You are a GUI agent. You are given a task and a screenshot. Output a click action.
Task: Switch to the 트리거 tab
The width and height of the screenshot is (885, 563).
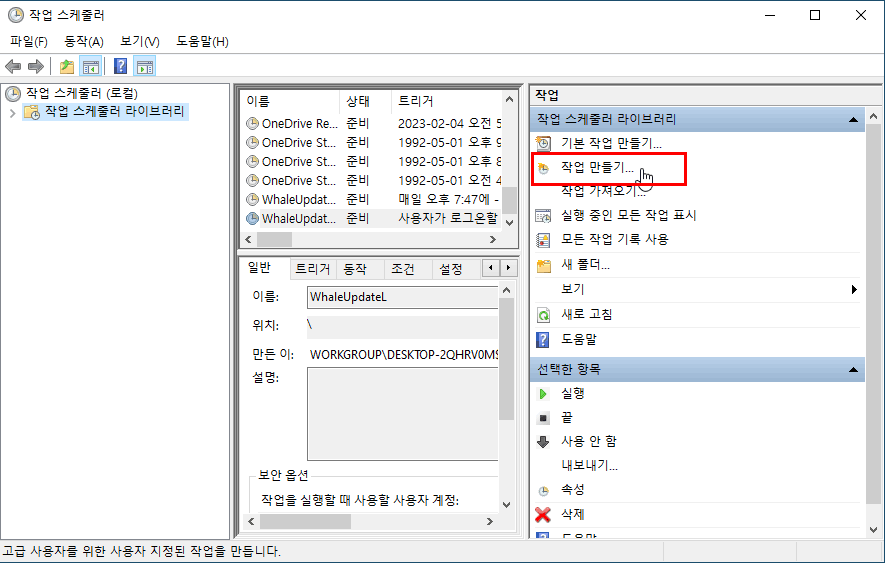coord(312,269)
